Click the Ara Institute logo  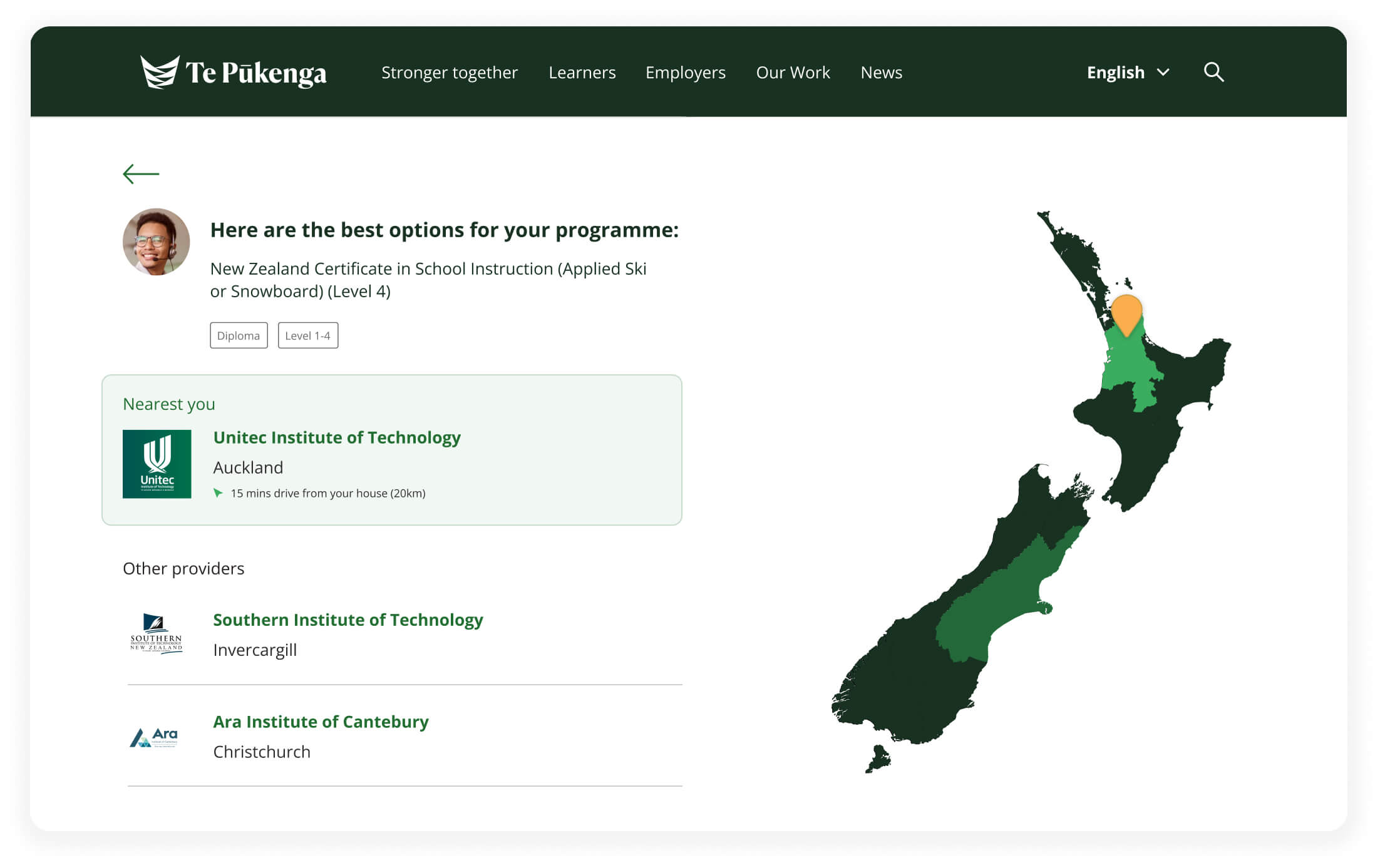[154, 737]
